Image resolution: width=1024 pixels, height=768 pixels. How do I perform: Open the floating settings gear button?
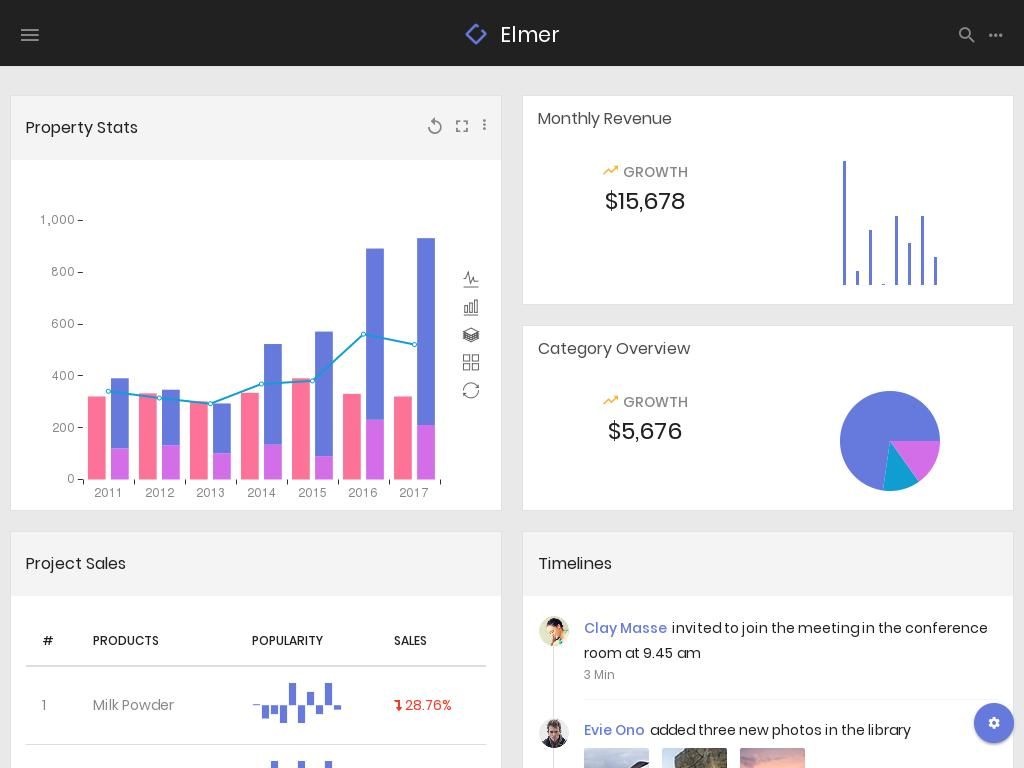pos(994,723)
